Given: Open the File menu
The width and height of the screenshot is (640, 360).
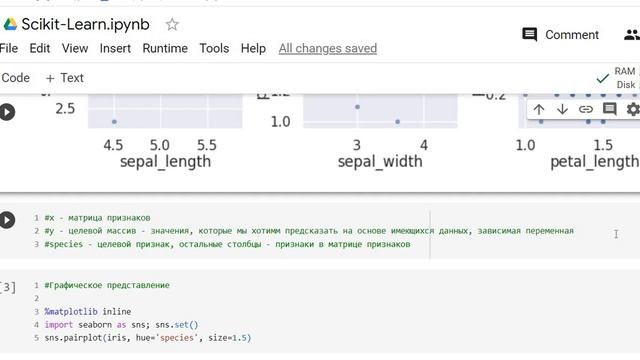Looking at the screenshot, I should point(9,48).
